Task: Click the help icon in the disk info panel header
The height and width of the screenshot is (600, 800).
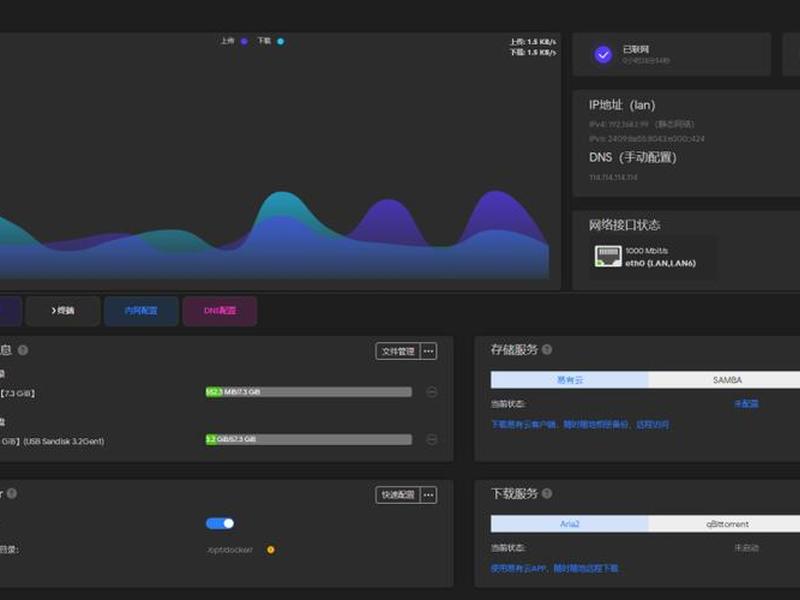Action: (23, 350)
